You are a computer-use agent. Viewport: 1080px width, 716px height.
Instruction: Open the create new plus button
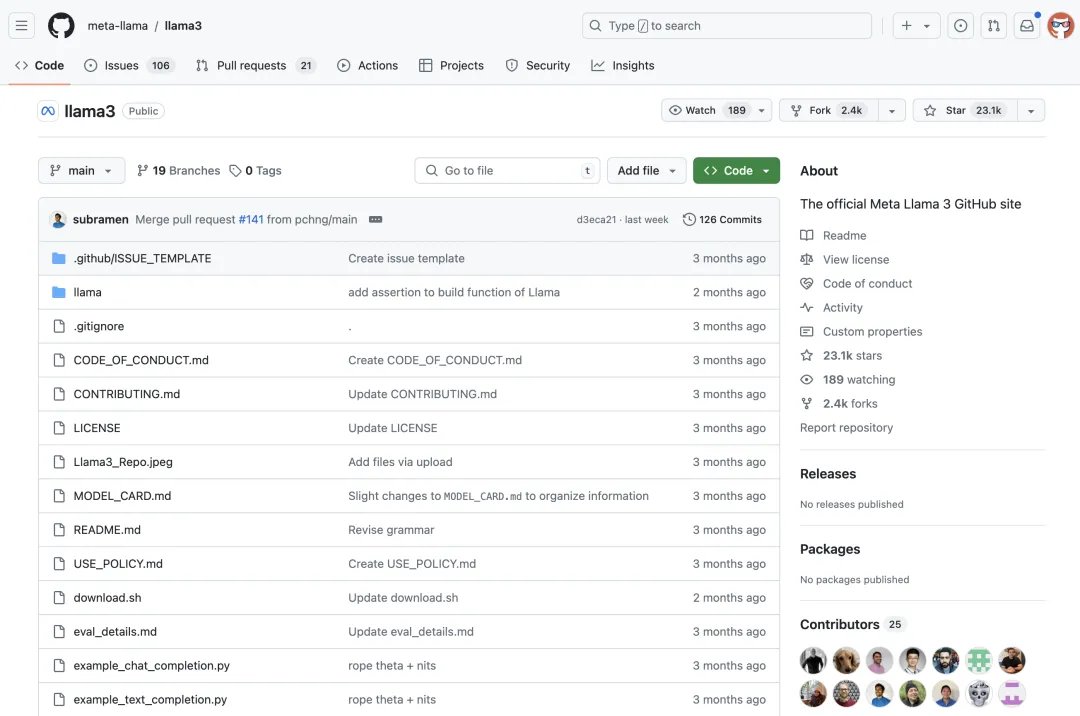906,25
